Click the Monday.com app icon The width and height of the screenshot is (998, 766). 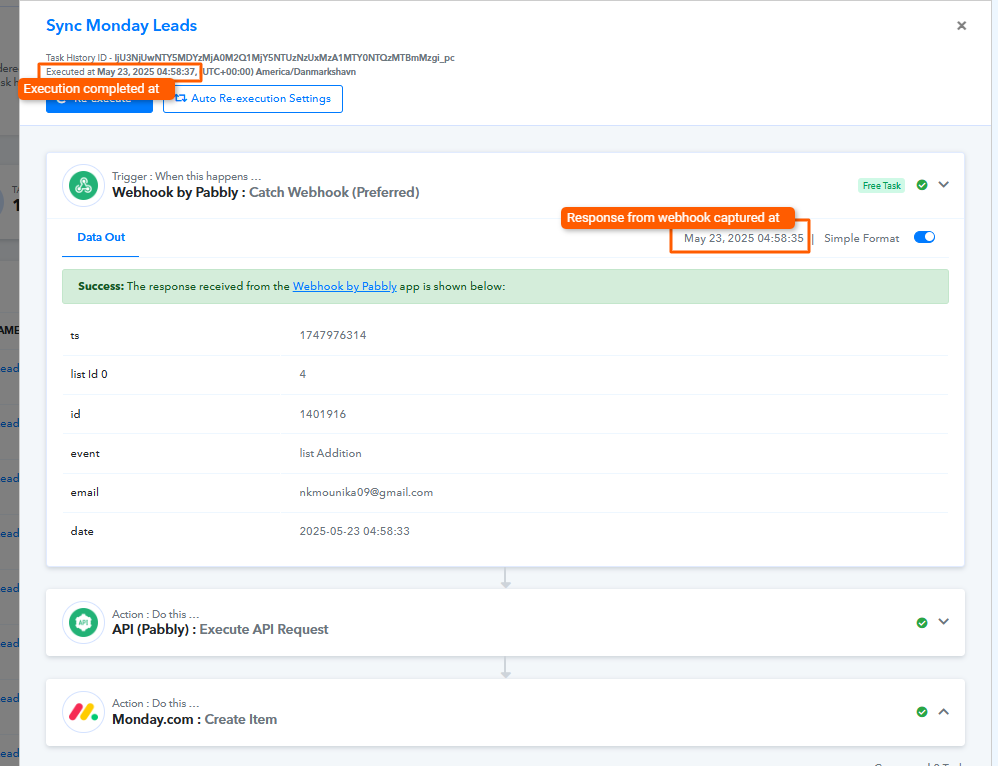tap(84, 712)
